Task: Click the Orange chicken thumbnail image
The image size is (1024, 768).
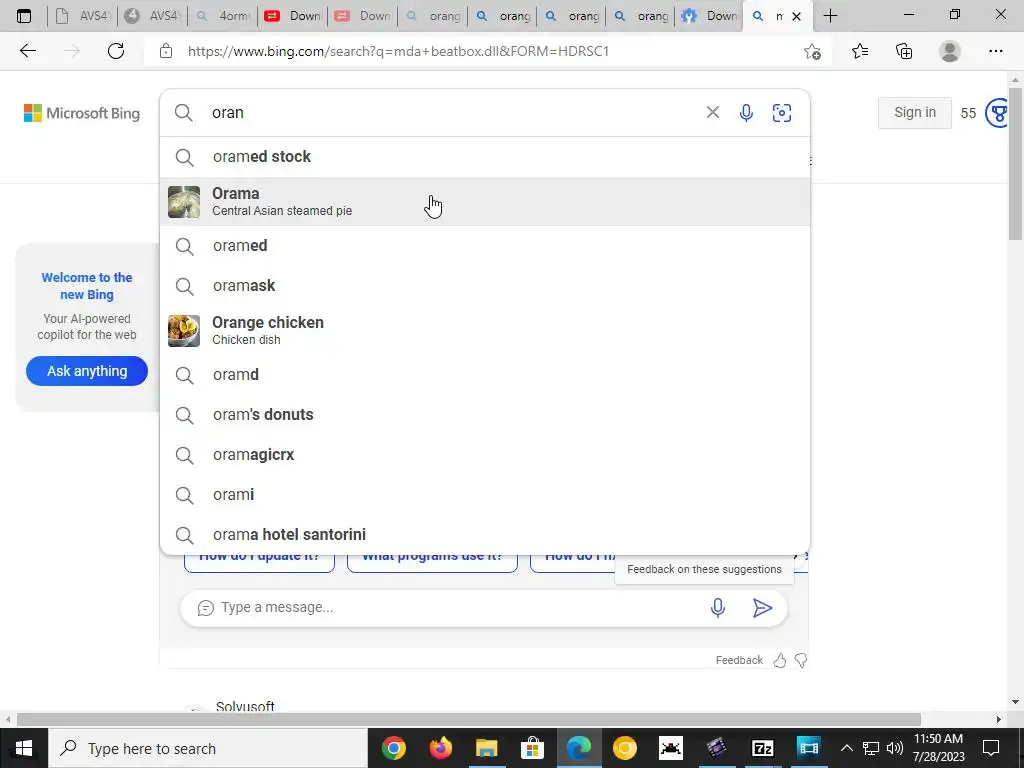Action: pyautogui.click(x=184, y=330)
